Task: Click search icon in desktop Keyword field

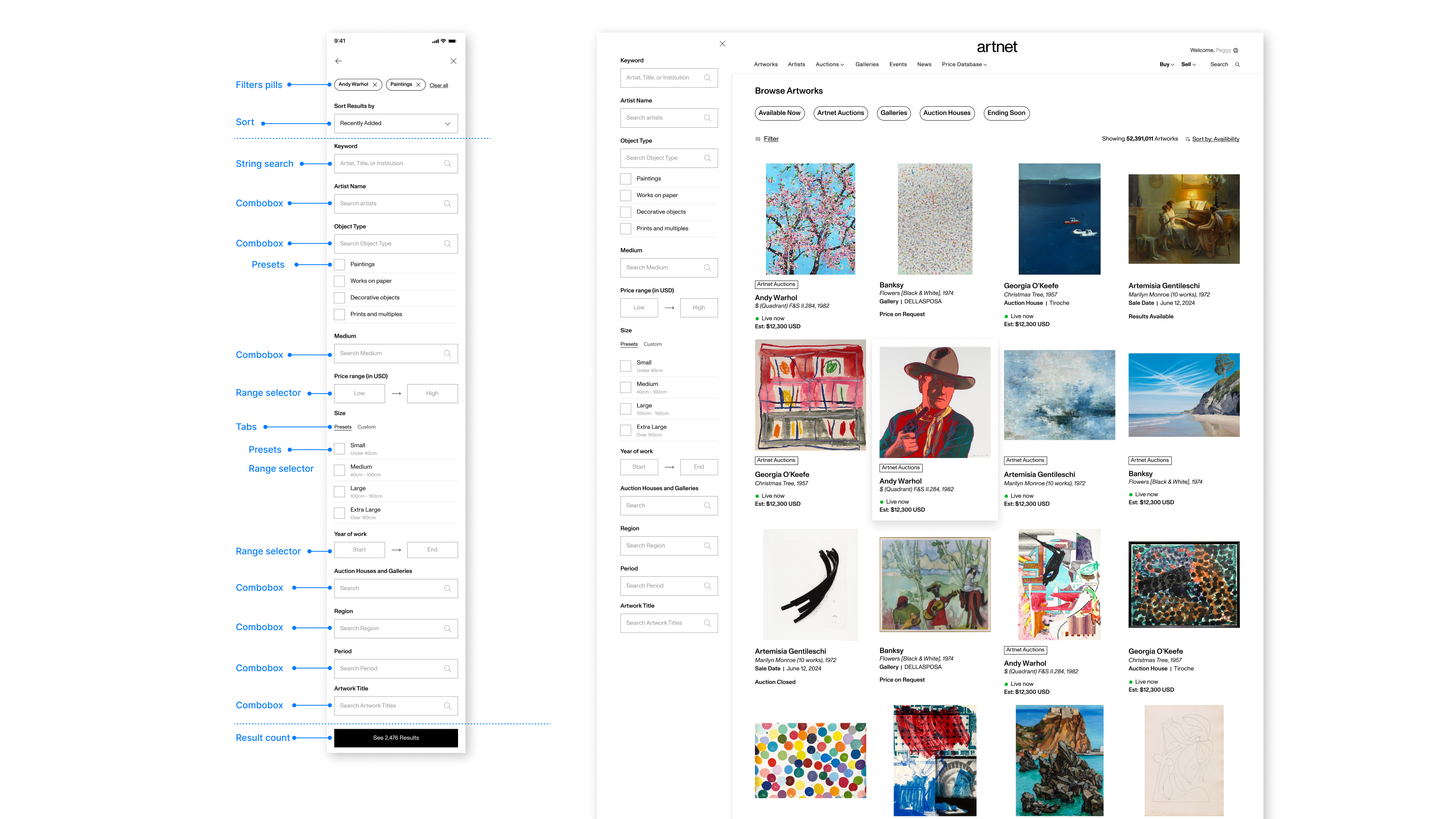Action: point(708,78)
